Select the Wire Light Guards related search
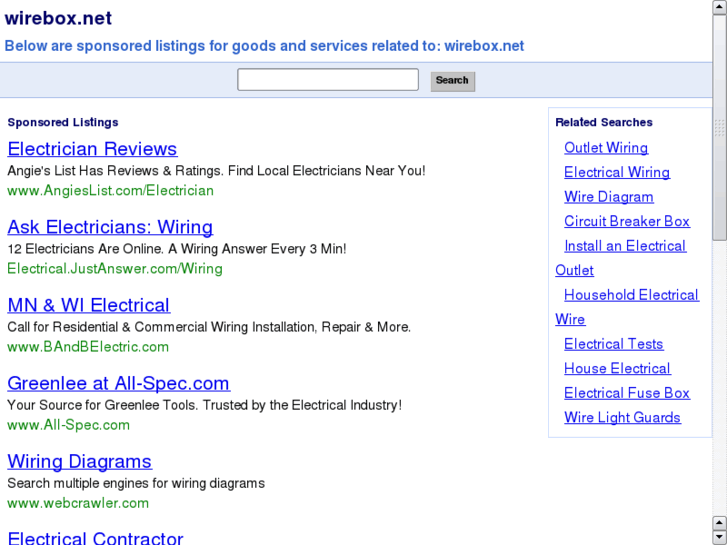The height and width of the screenshot is (545, 727). (x=622, y=417)
